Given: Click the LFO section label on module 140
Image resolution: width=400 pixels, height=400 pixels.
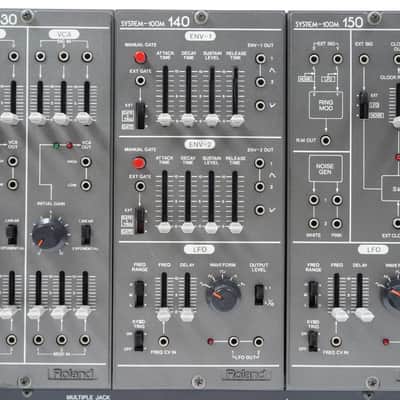Looking at the screenshot, I should click(199, 249).
